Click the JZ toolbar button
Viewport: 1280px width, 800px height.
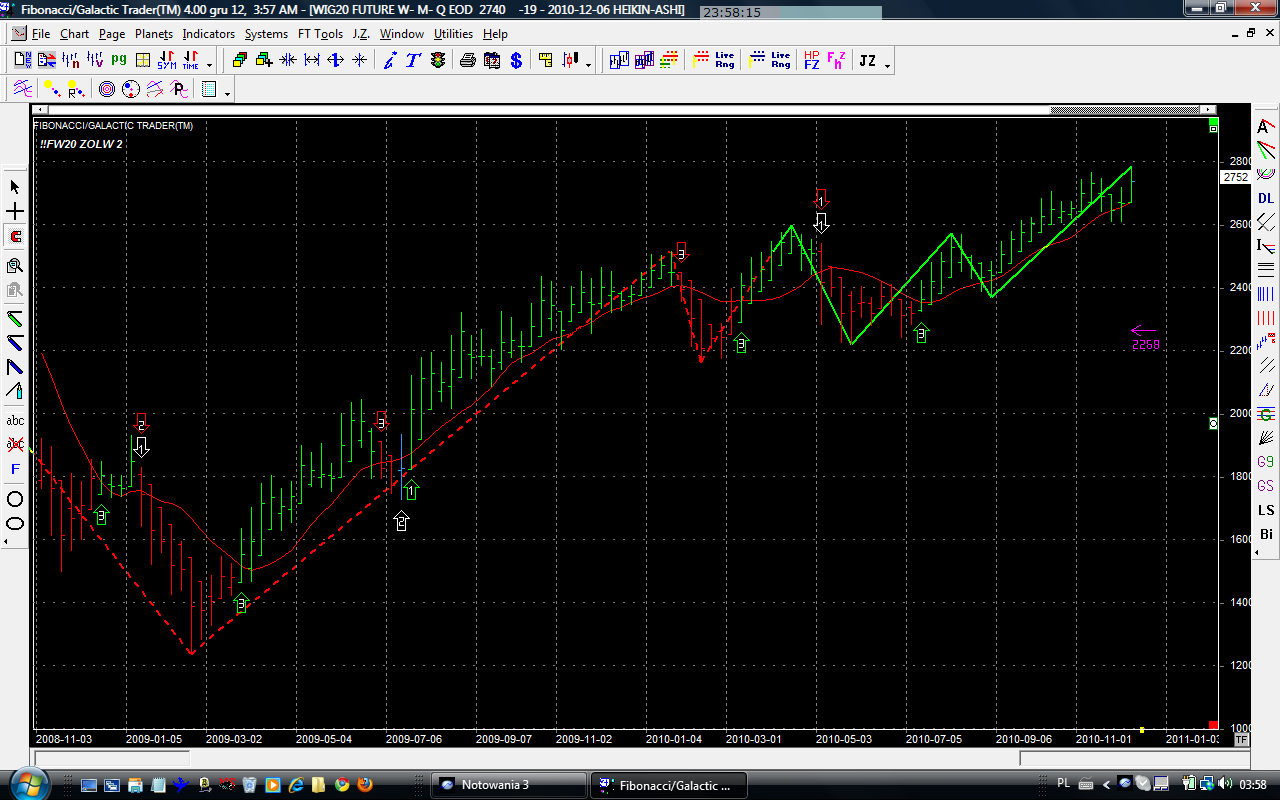pyautogui.click(x=867, y=61)
